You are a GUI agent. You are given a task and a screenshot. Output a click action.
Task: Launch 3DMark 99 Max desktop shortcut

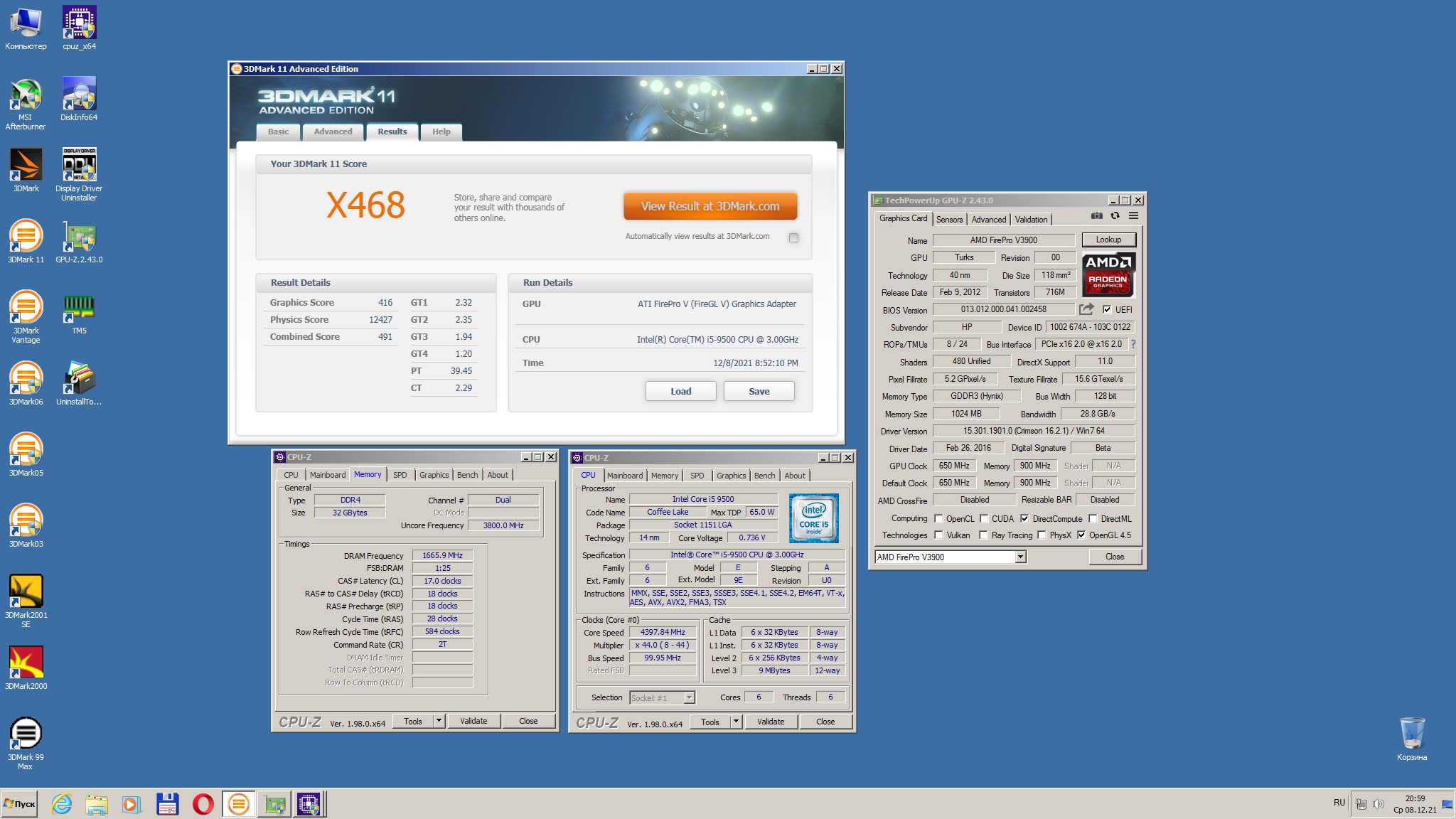tap(26, 744)
